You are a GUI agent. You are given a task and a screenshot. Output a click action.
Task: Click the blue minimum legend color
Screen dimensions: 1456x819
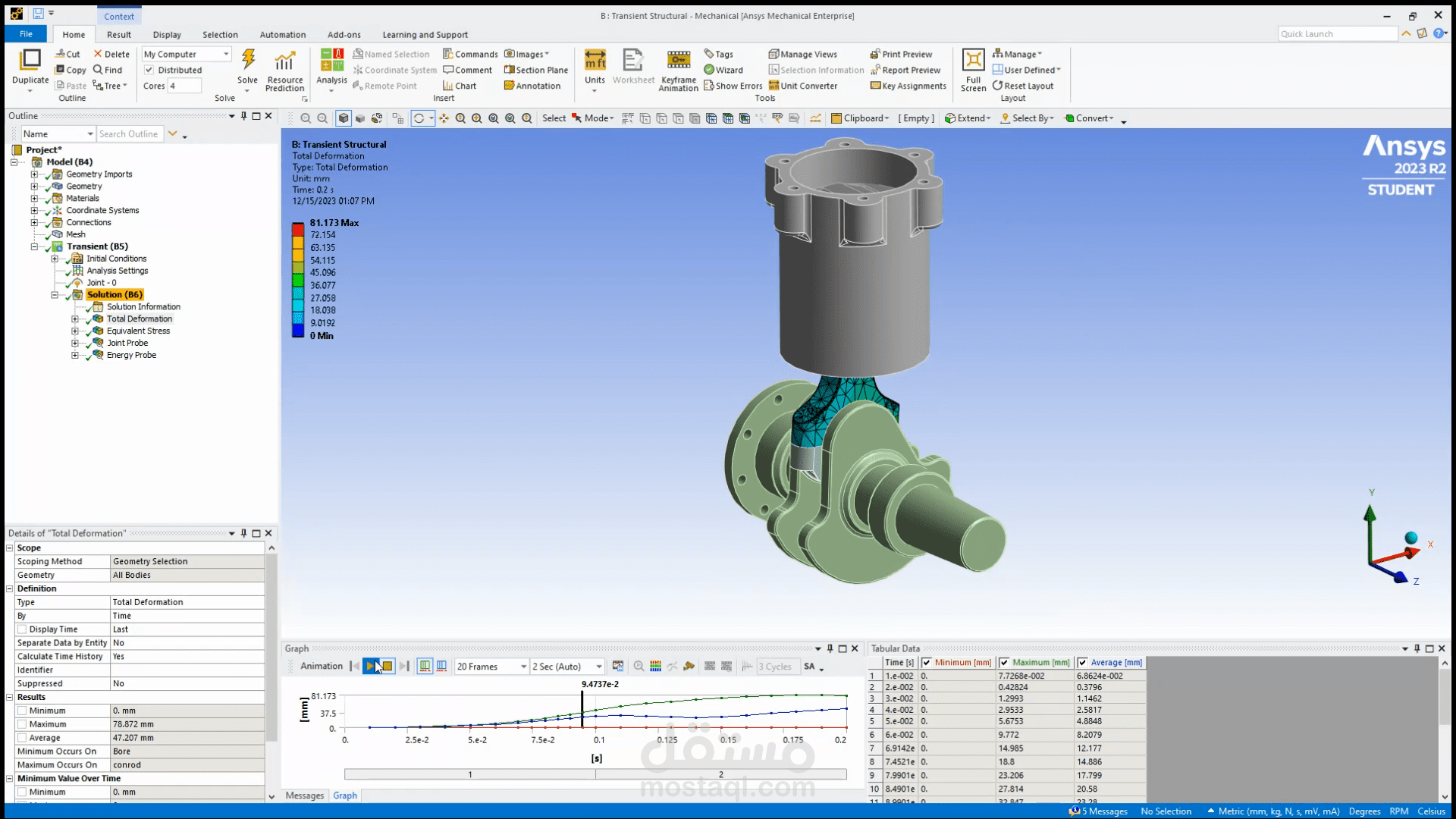(x=298, y=330)
